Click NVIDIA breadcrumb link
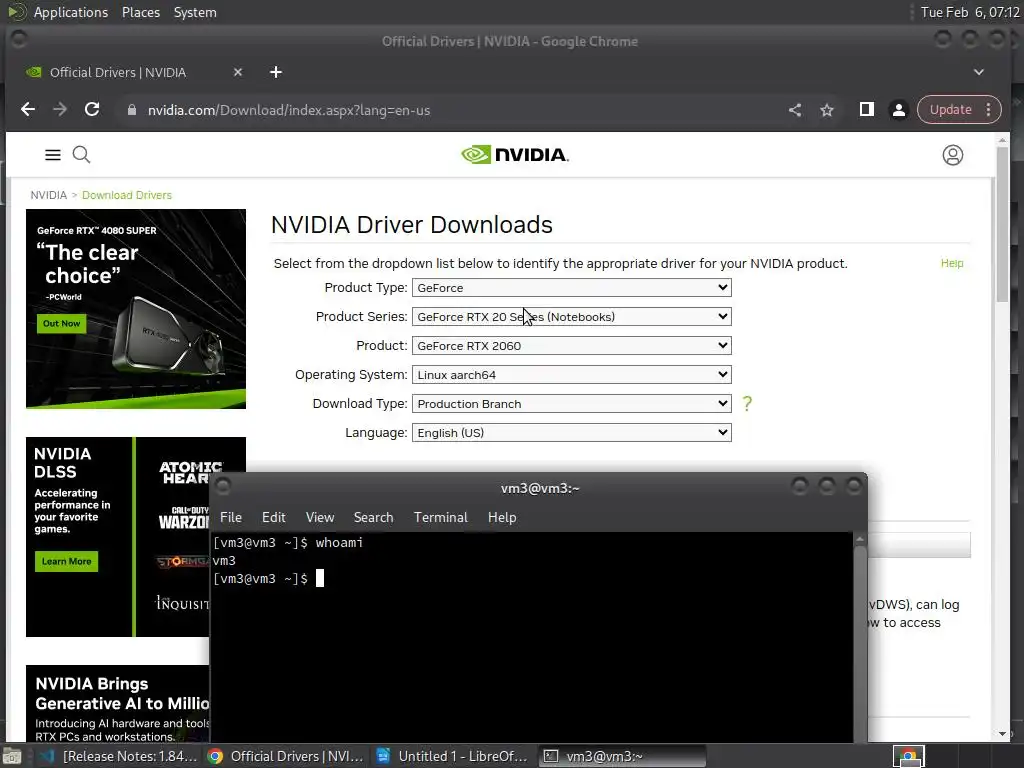Viewport: 1024px width, 768px height. coord(48,195)
